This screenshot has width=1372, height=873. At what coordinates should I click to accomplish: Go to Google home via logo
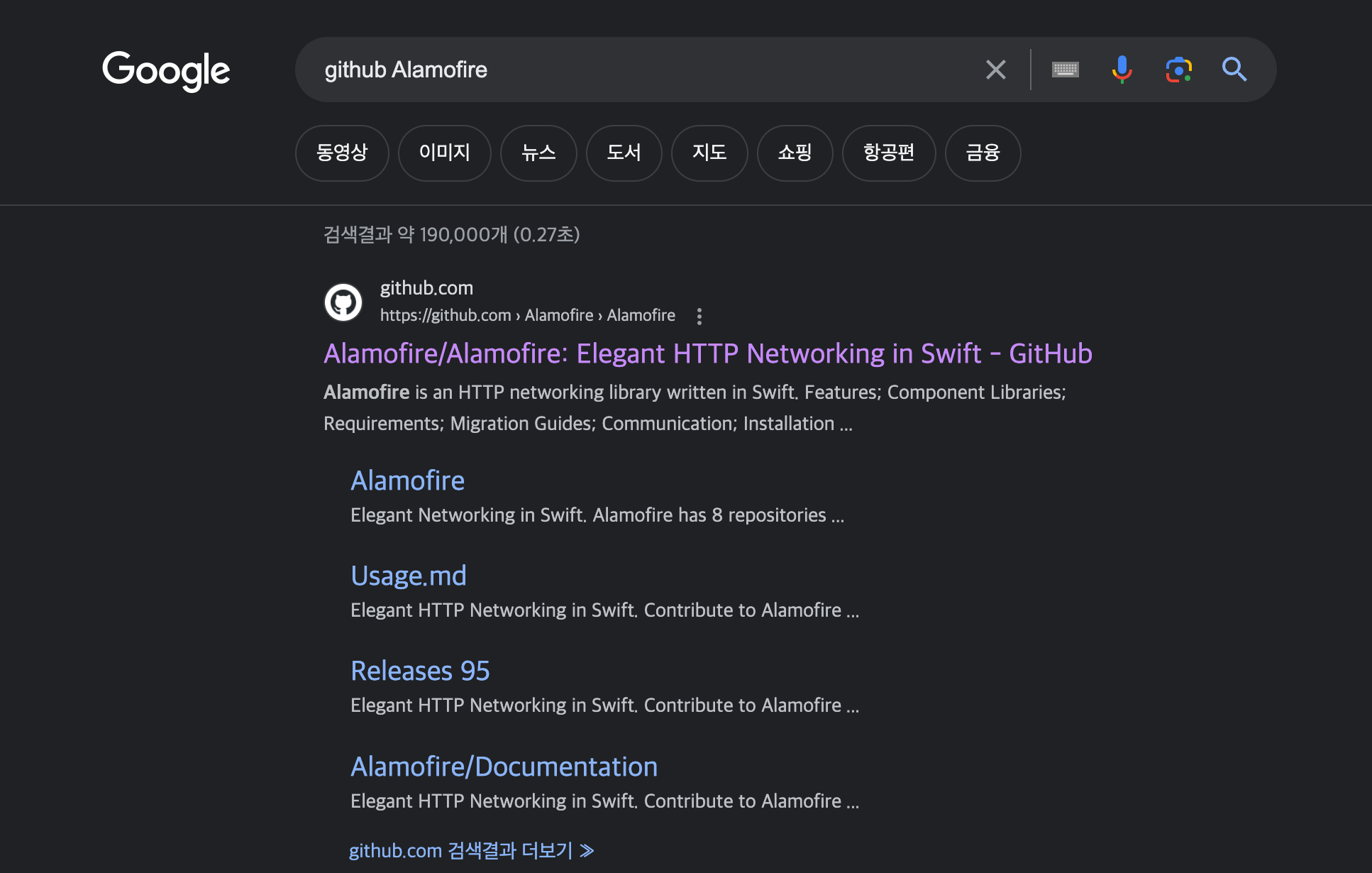[x=166, y=71]
